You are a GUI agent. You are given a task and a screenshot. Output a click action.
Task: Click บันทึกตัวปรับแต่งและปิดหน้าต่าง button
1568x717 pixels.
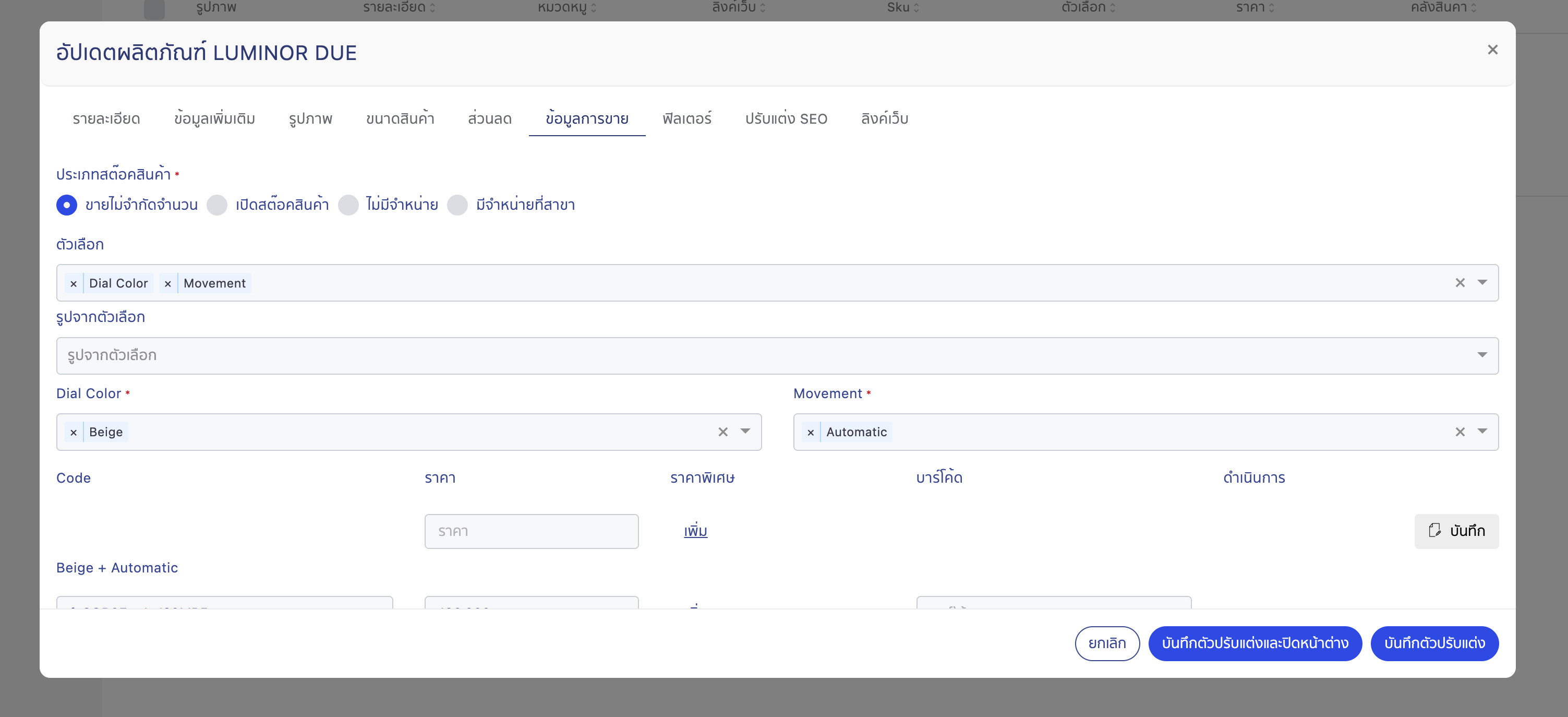(1255, 643)
